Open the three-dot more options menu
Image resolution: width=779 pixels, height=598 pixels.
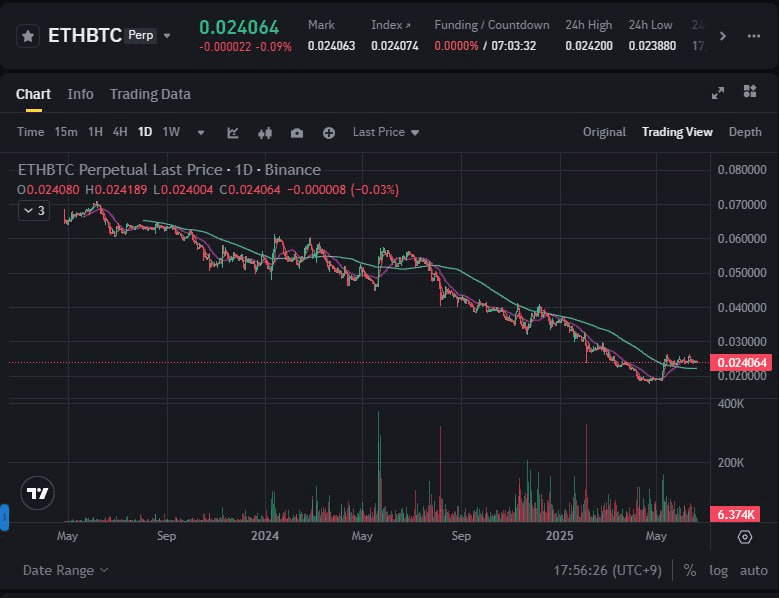754,36
